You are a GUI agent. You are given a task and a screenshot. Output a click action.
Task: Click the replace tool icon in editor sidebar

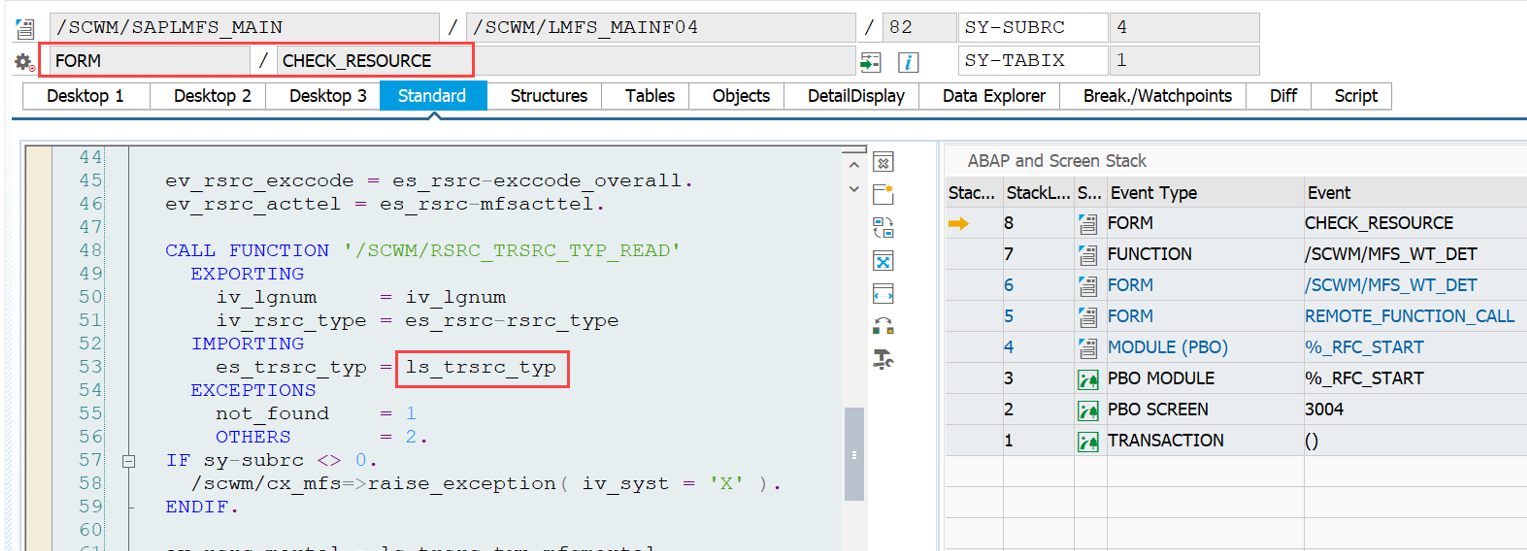[883, 227]
